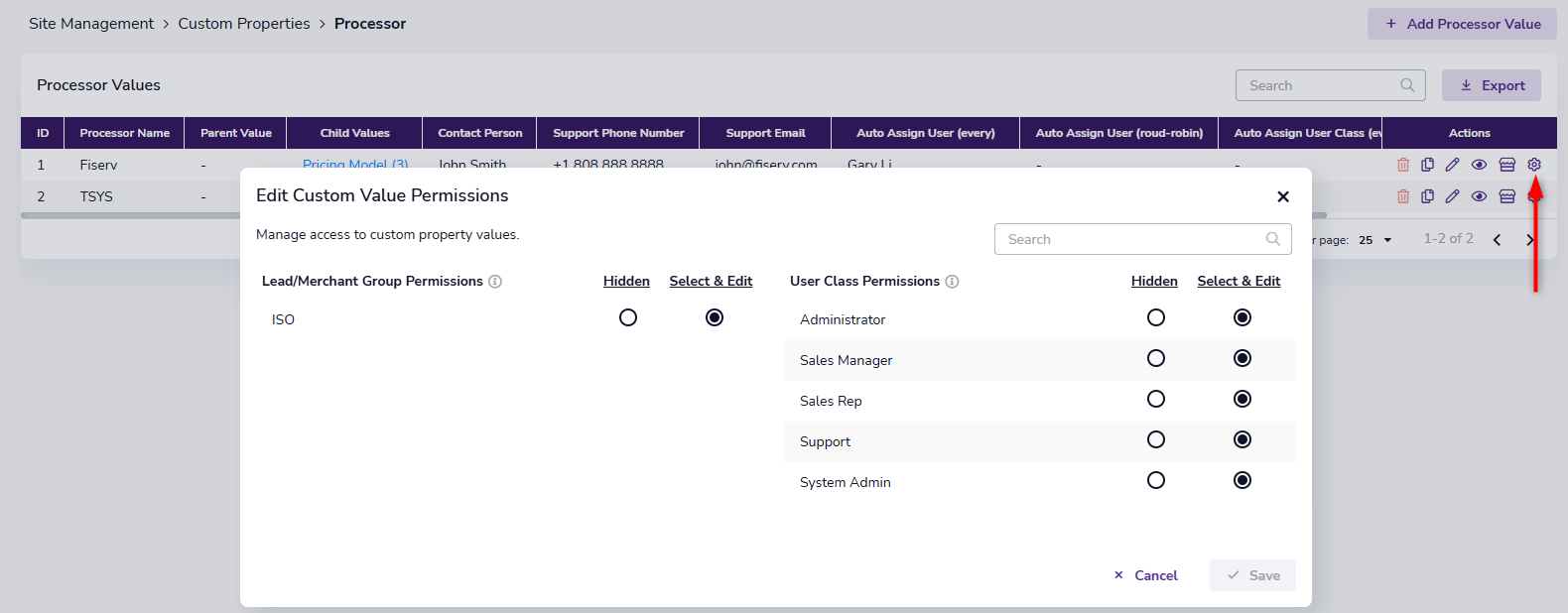Image resolution: width=1568 pixels, height=613 pixels.
Task: Click the Sales Manager row label
Action: tap(846, 360)
